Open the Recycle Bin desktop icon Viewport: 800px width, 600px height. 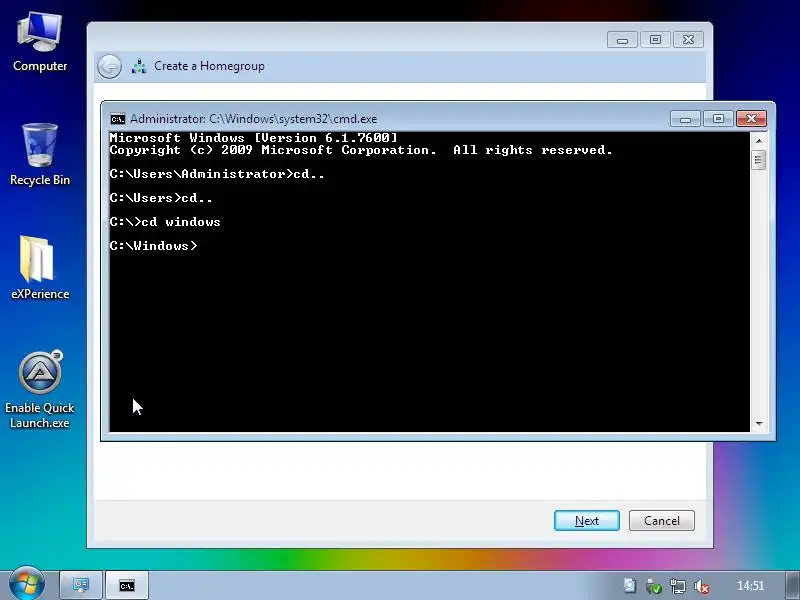[x=40, y=155]
